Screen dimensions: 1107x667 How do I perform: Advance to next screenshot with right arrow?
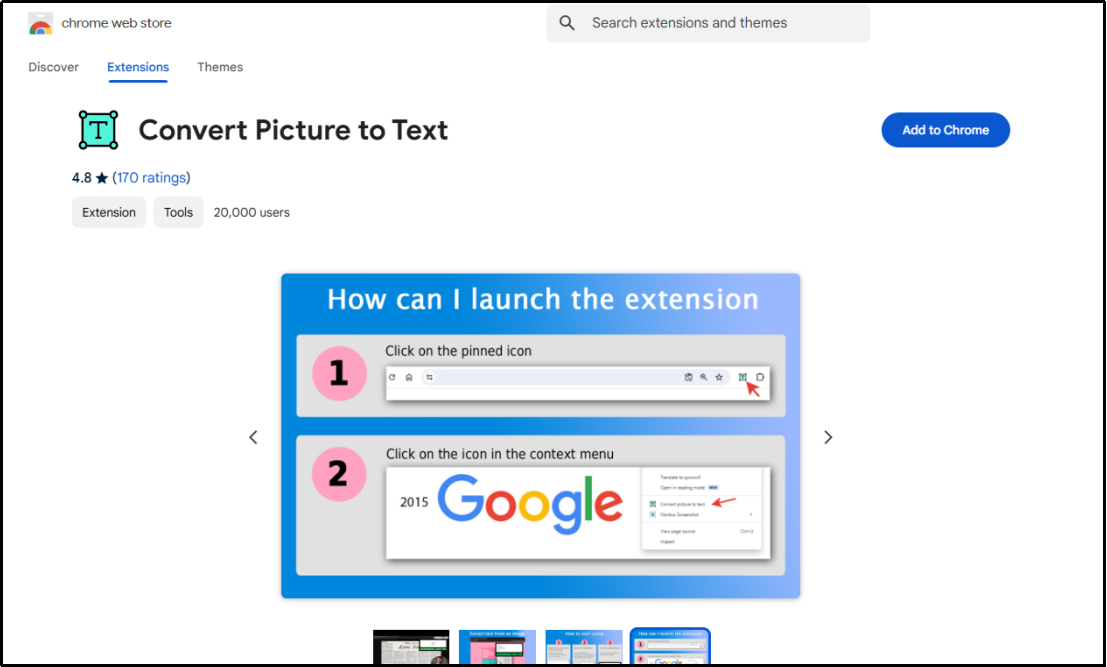[x=828, y=437]
